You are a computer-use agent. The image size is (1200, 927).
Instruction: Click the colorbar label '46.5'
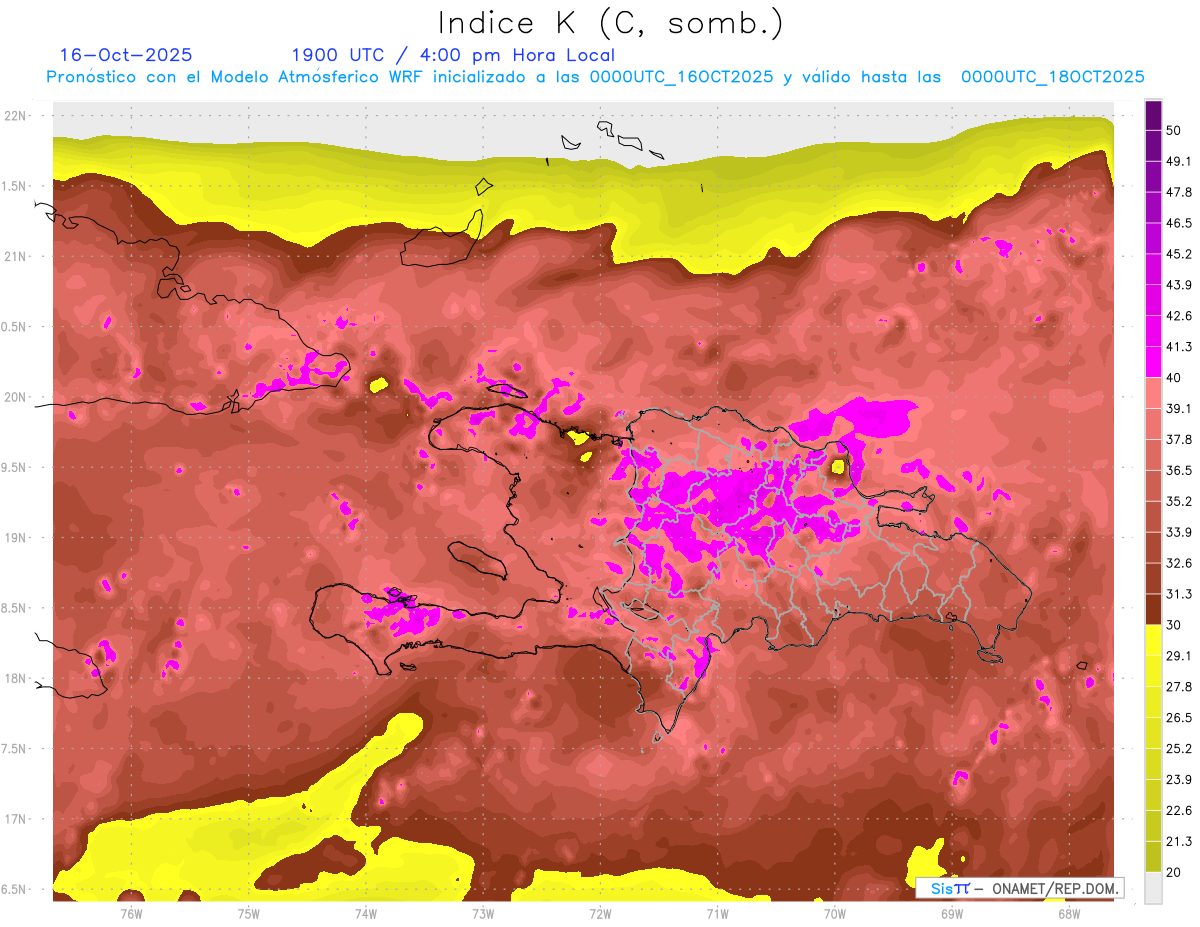tap(1179, 223)
